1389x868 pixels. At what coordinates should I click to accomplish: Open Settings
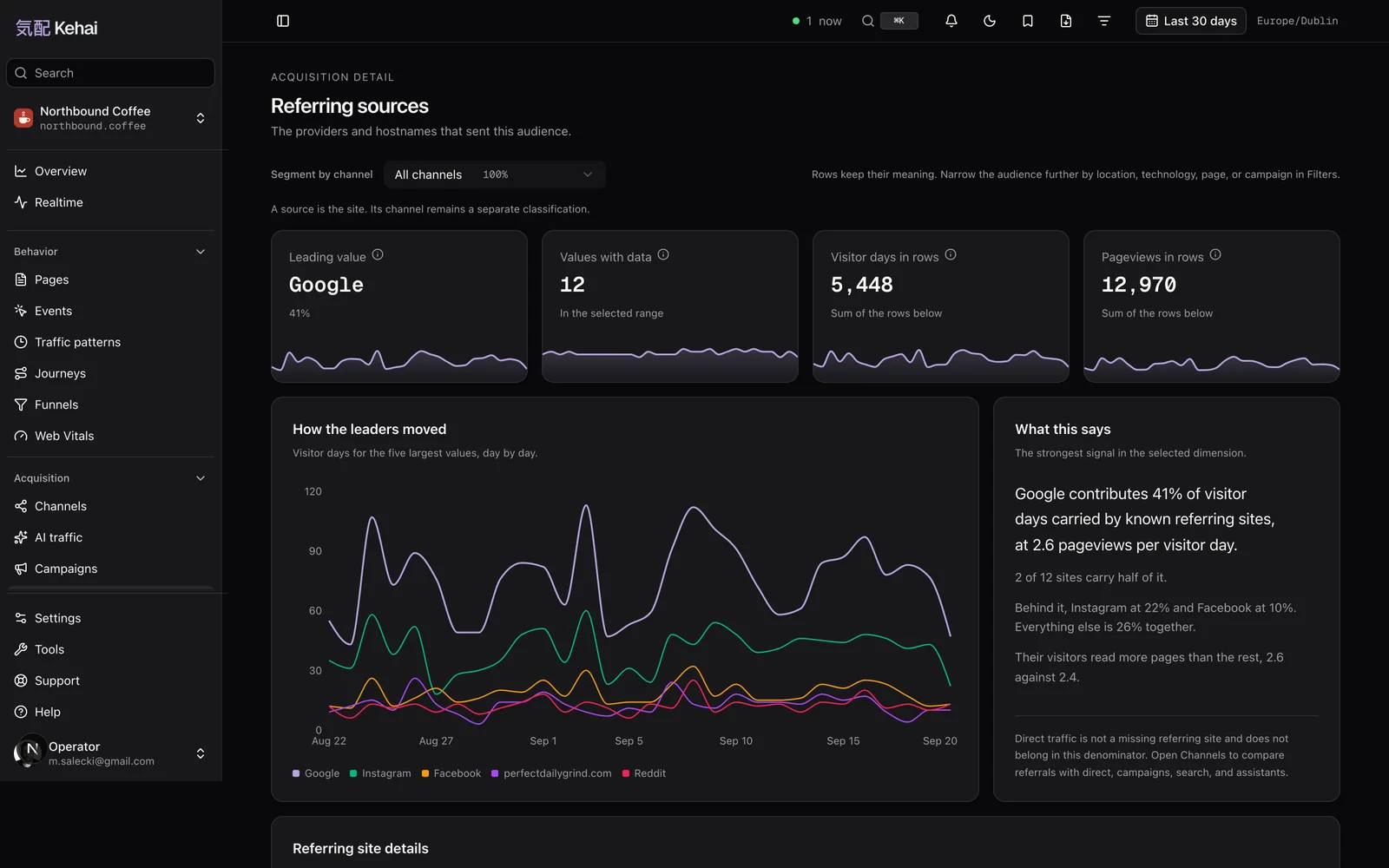[x=110, y=618]
